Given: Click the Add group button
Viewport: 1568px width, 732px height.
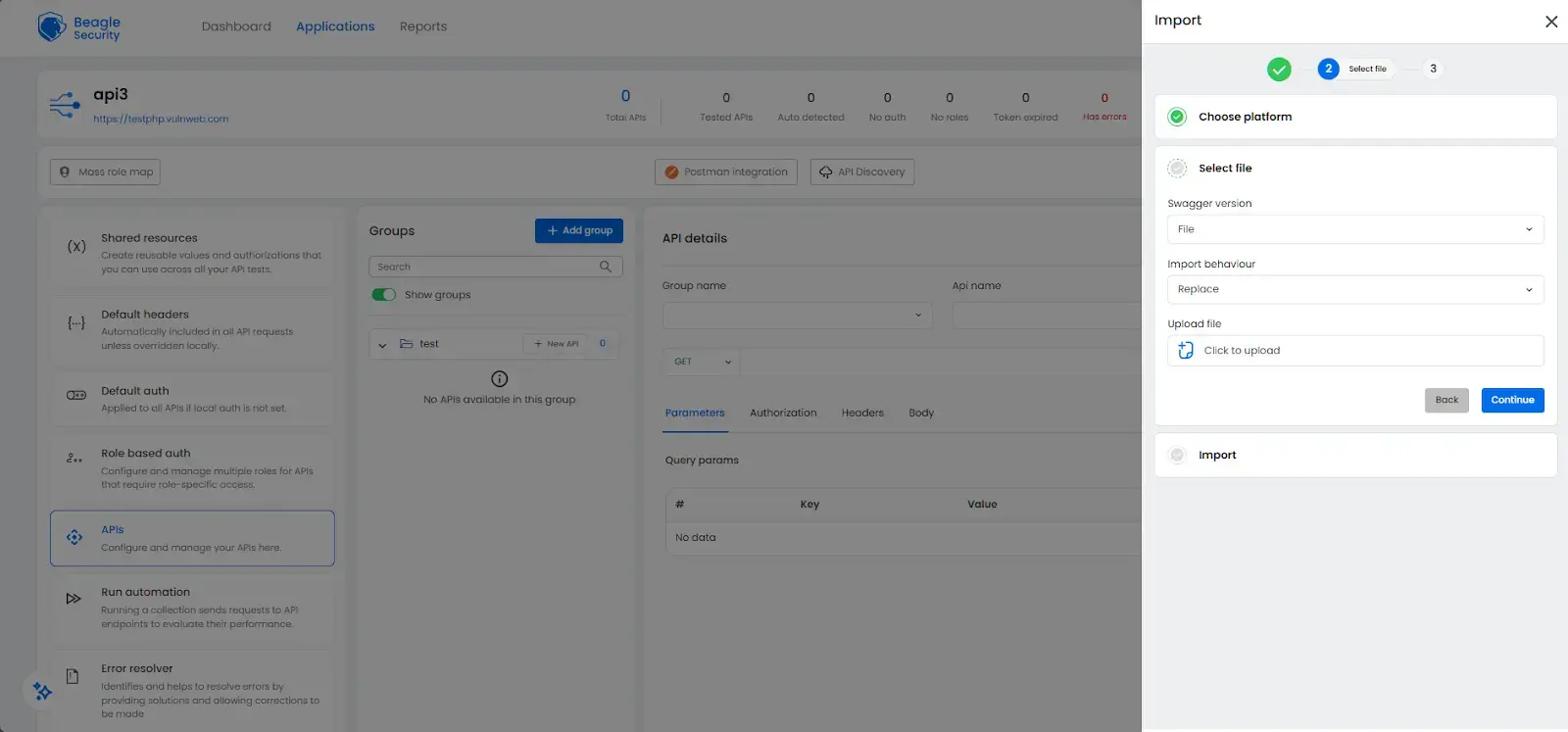Looking at the screenshot, I should [579, 230].
